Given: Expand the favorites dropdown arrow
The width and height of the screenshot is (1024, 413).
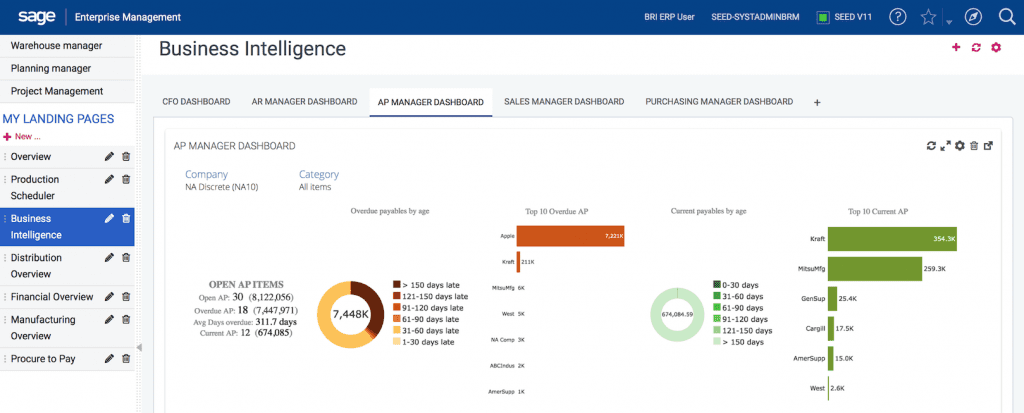Looking at the screenshot, I should point(949,22).
